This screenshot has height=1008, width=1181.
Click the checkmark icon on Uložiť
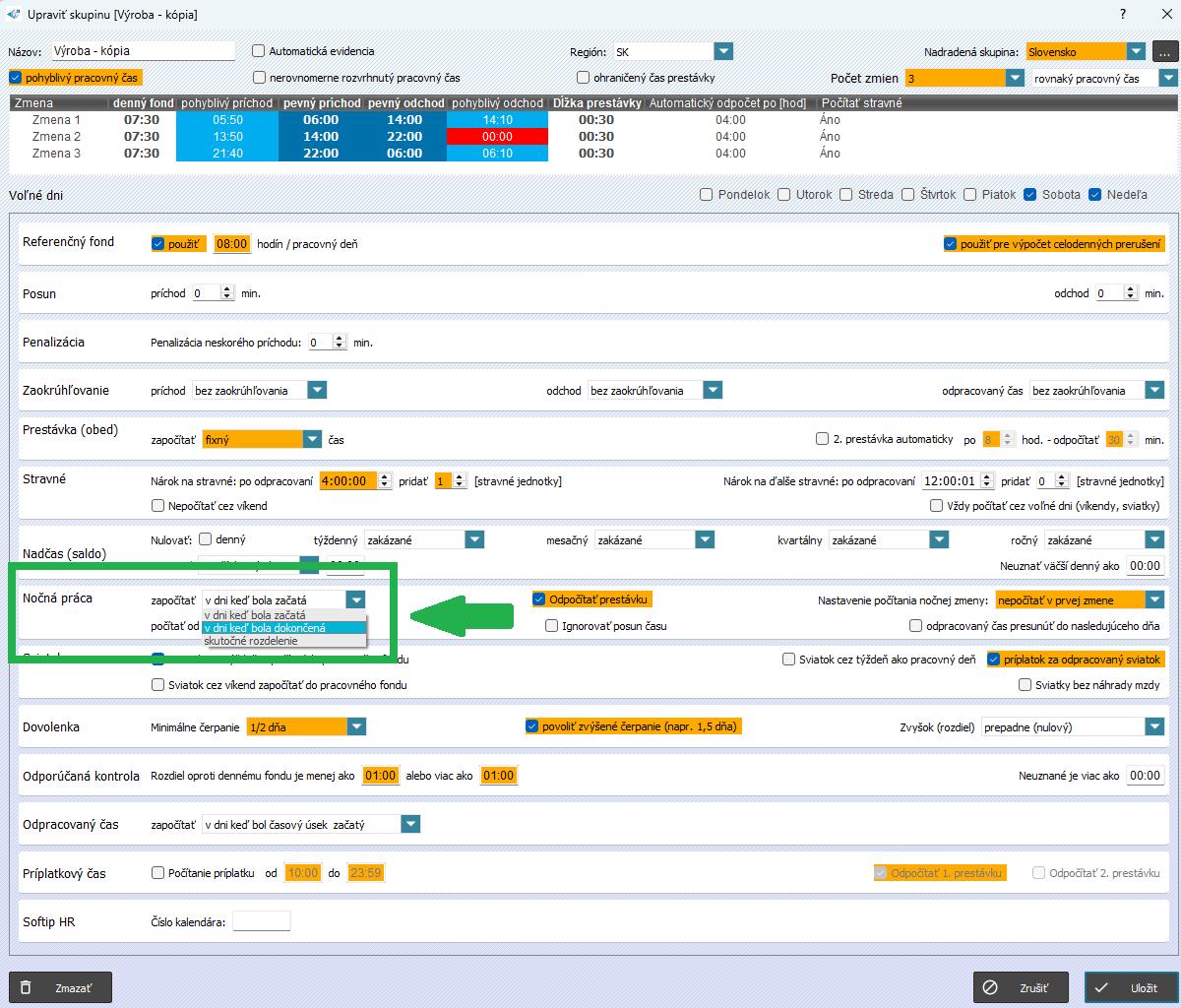(1101, 987)
